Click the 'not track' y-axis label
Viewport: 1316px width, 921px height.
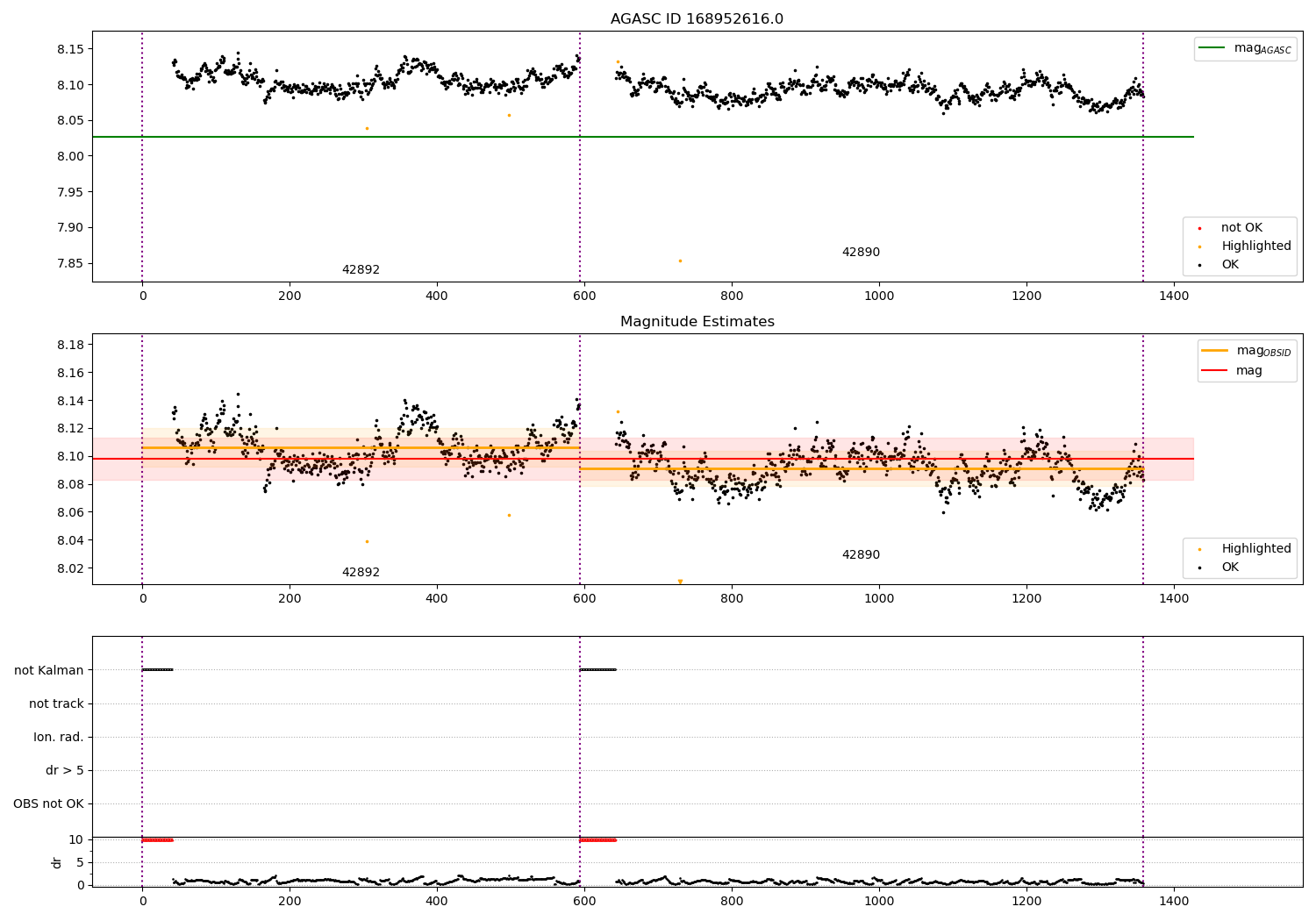pyautogui.click(x=56, y=703)
